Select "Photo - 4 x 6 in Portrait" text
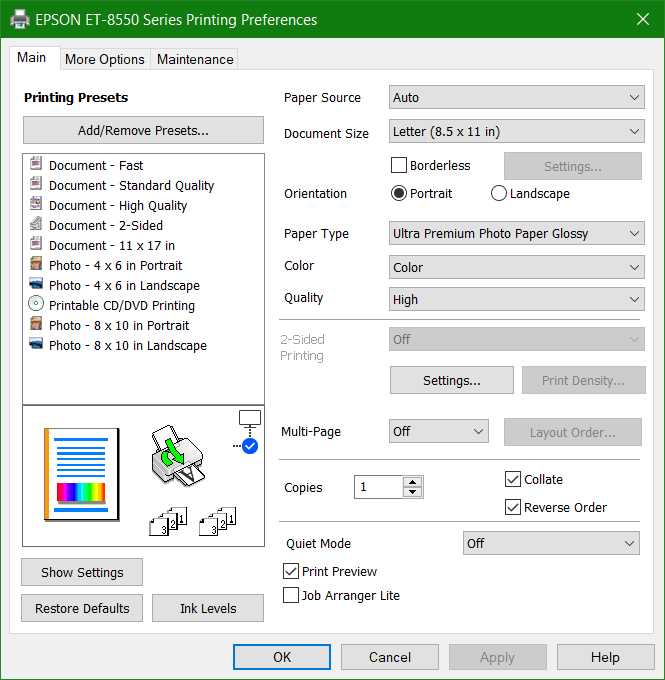The width and height of the screenshot is (665, 680). point(115,265)
